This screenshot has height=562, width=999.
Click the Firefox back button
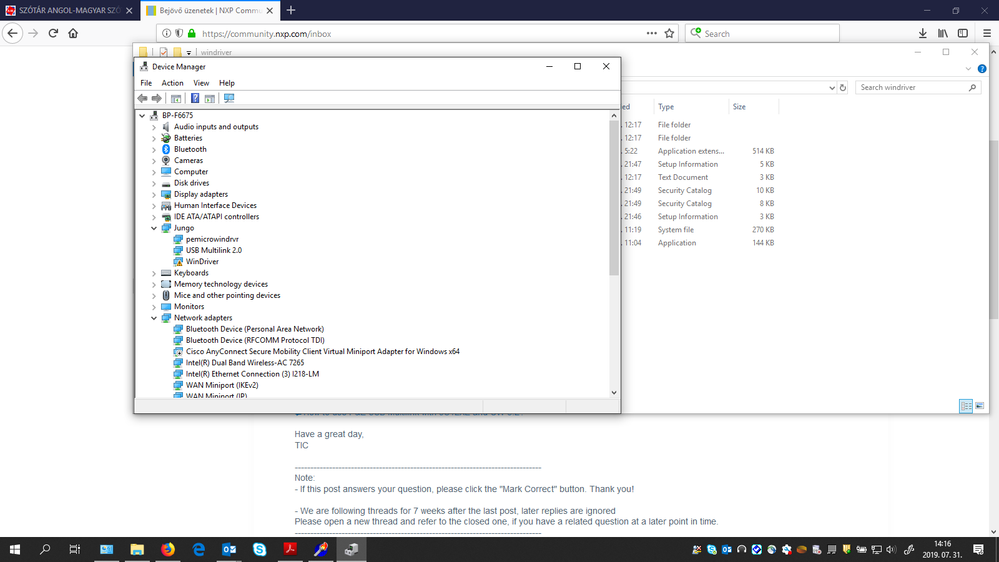tap(13, 33)
